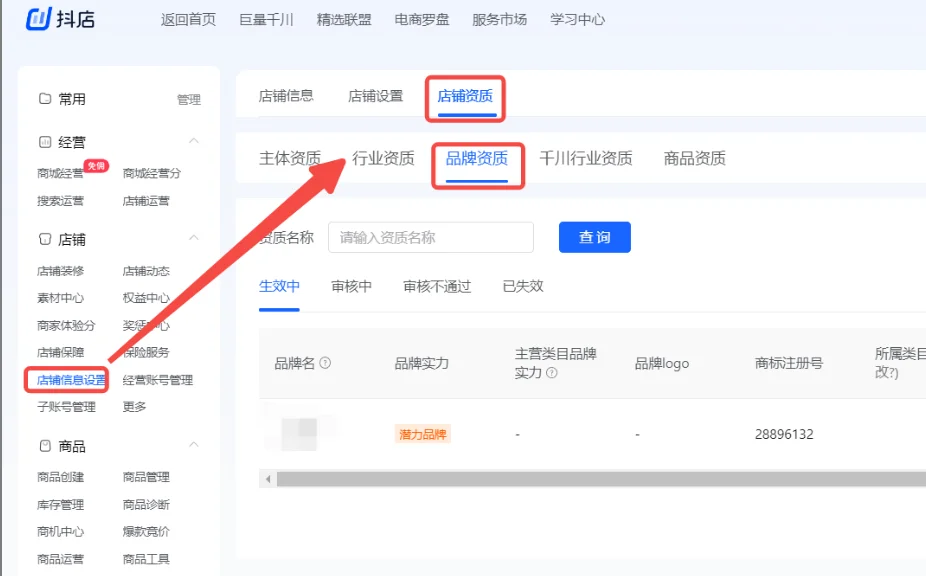The height and width of the screenshot is (576, 926).
Task: Click the help icon beside 品牌名
Action: 325,364
